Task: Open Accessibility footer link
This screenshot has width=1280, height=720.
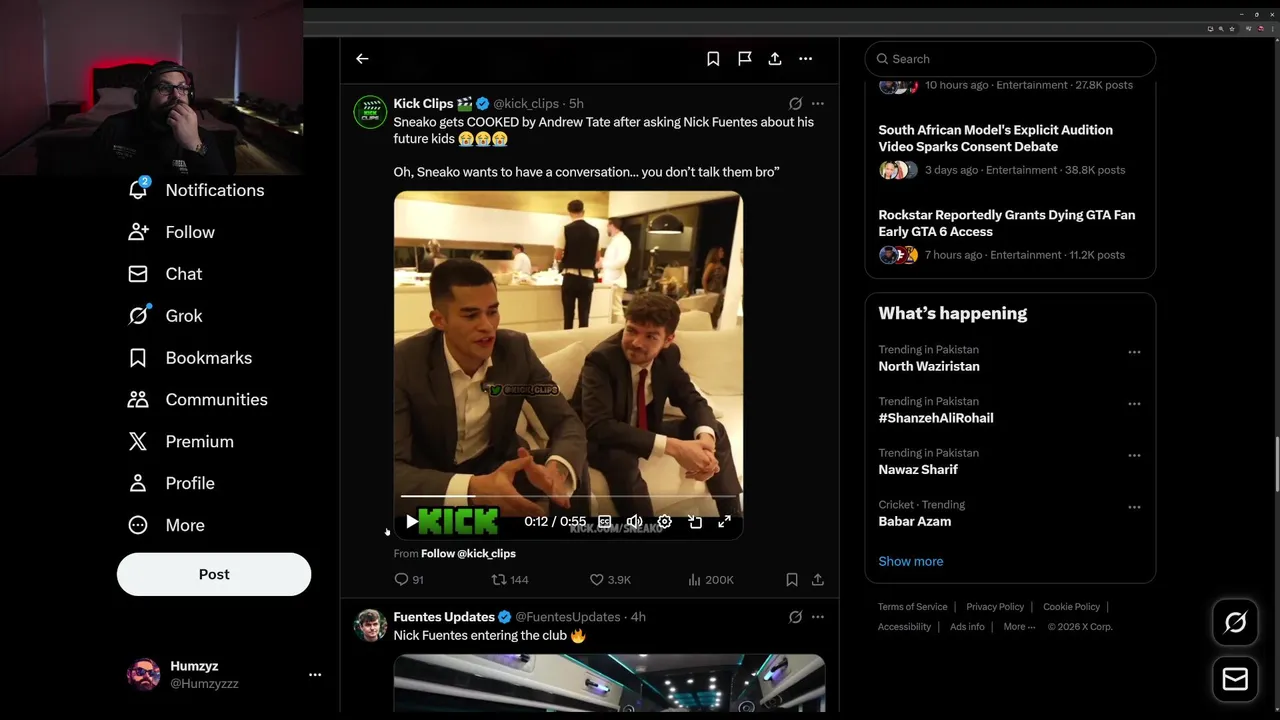Action: point(904,627)
